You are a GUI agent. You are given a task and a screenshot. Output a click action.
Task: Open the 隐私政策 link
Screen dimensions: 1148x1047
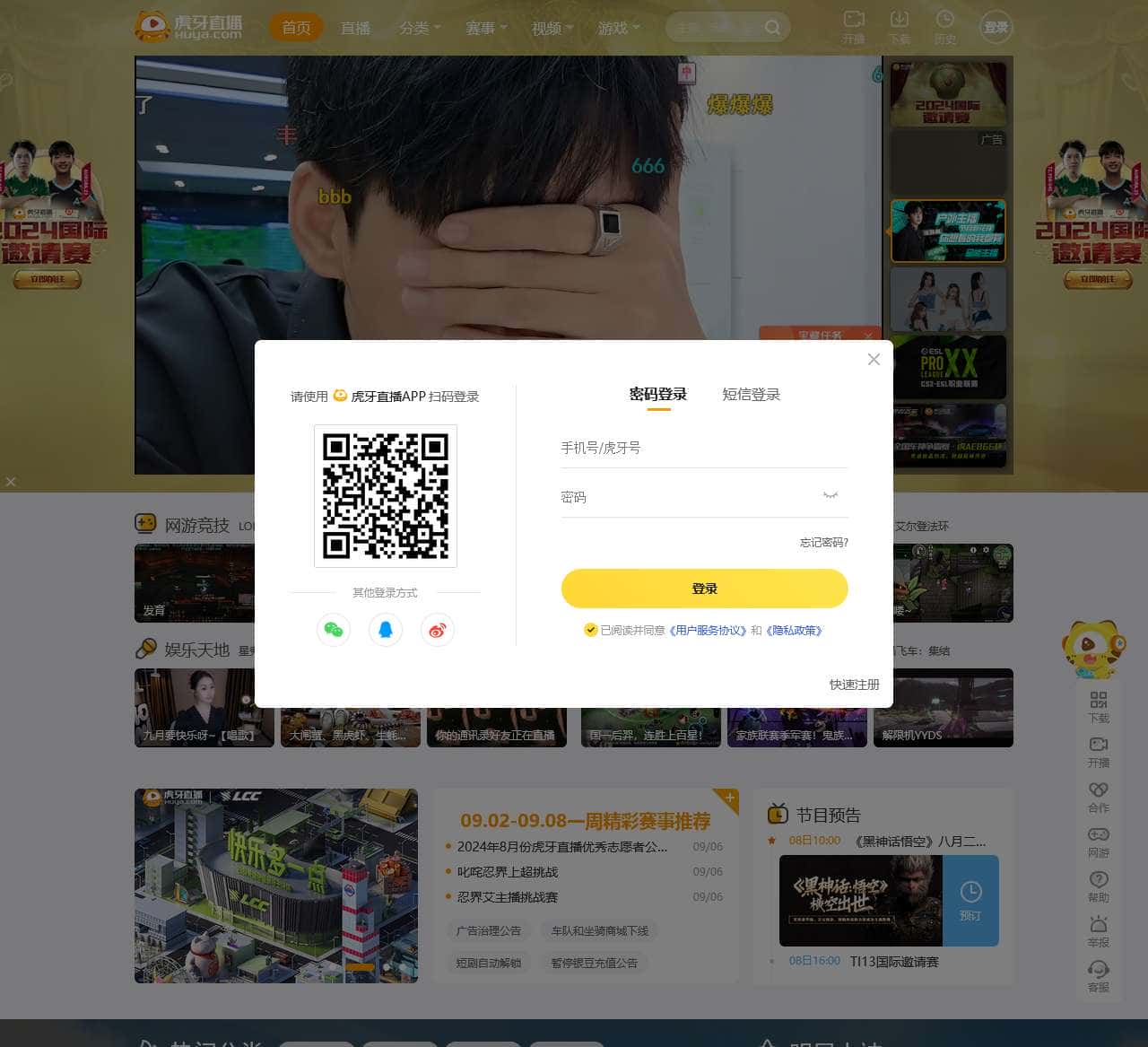[x=795, y=631]
